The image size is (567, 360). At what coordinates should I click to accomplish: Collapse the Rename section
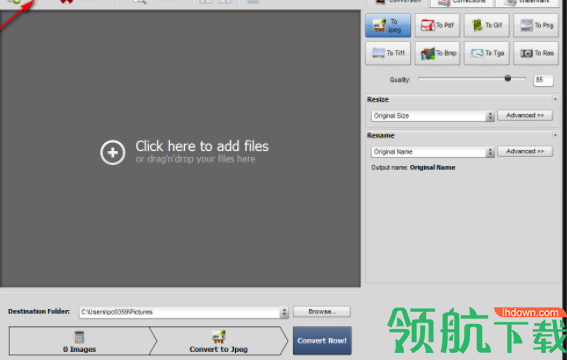point(555,135)
